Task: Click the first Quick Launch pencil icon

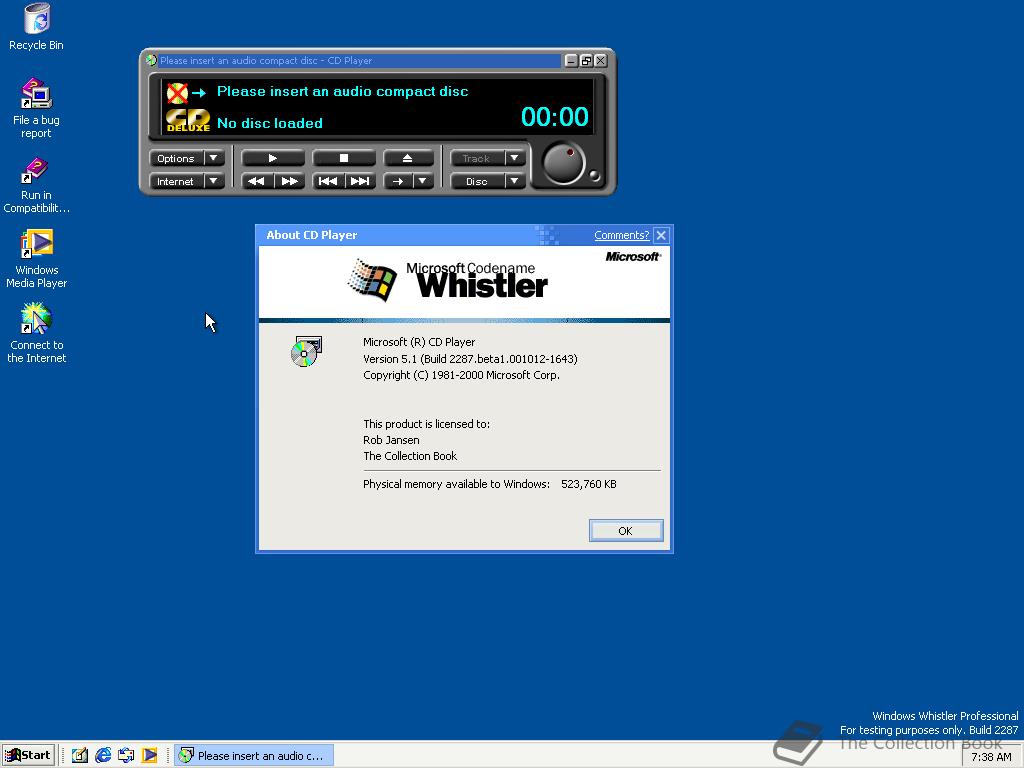Action: (80, 756)
